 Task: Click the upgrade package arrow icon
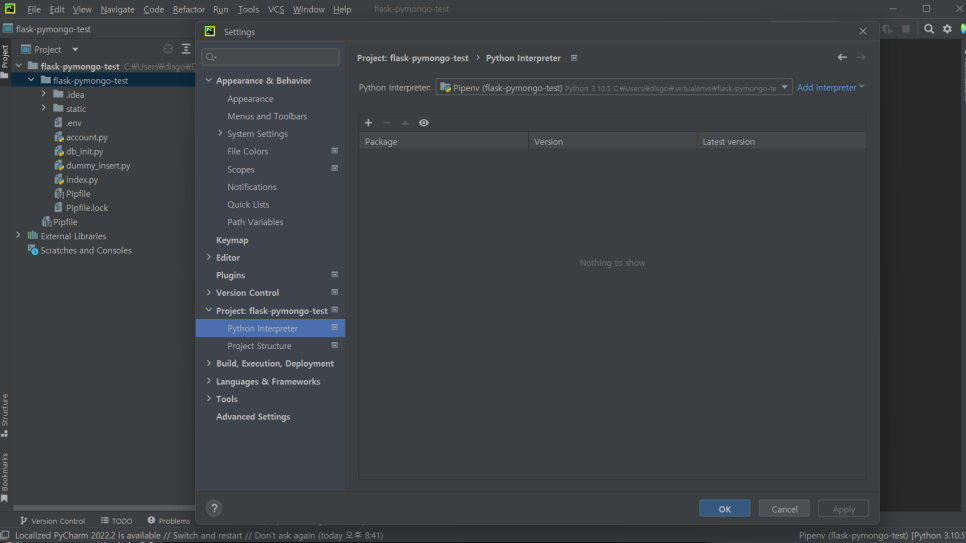pyautogui.click(x=405, y=123)
